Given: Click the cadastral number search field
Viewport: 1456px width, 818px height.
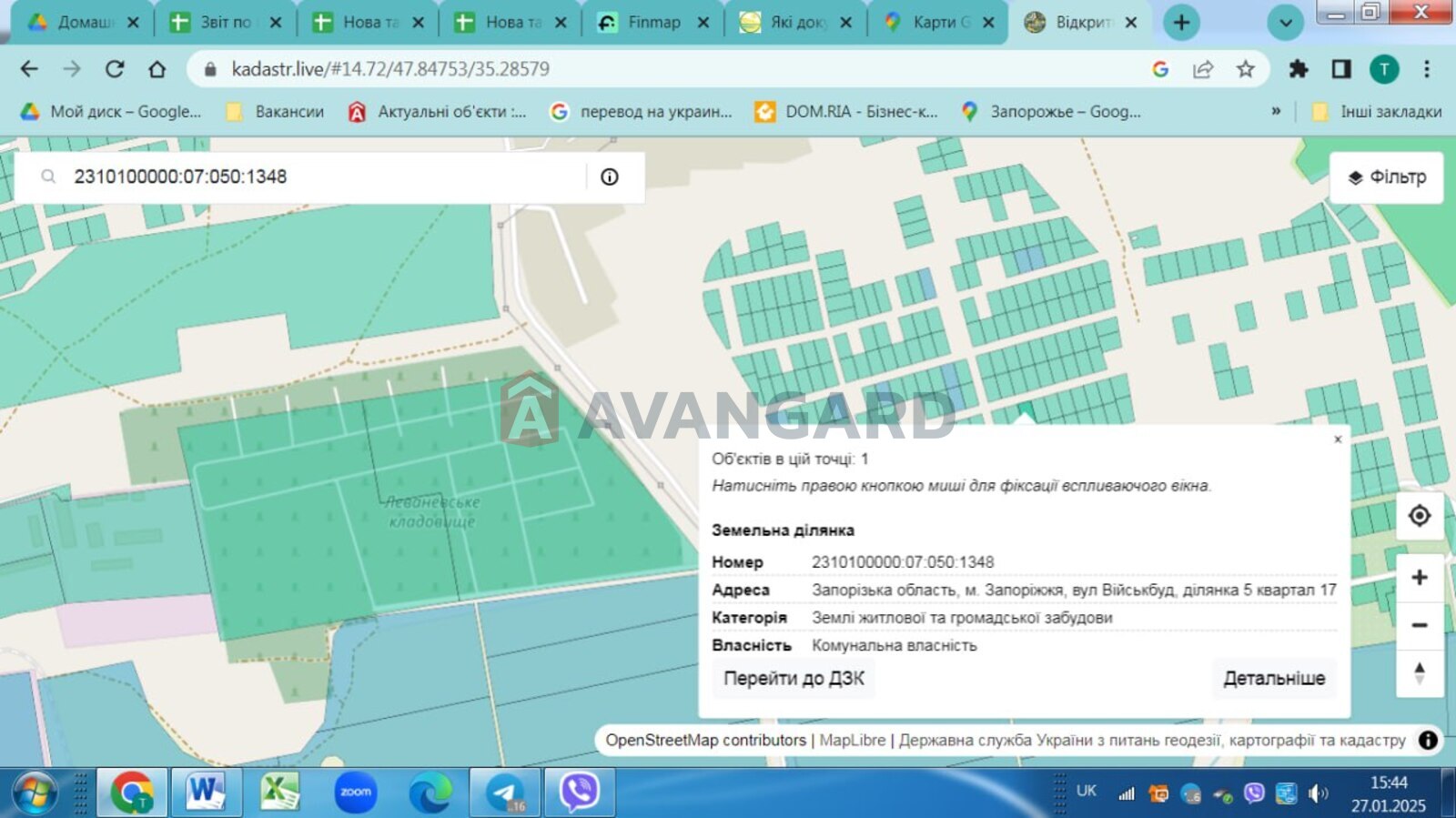Looking at the screenshot, I should (318, 177).
